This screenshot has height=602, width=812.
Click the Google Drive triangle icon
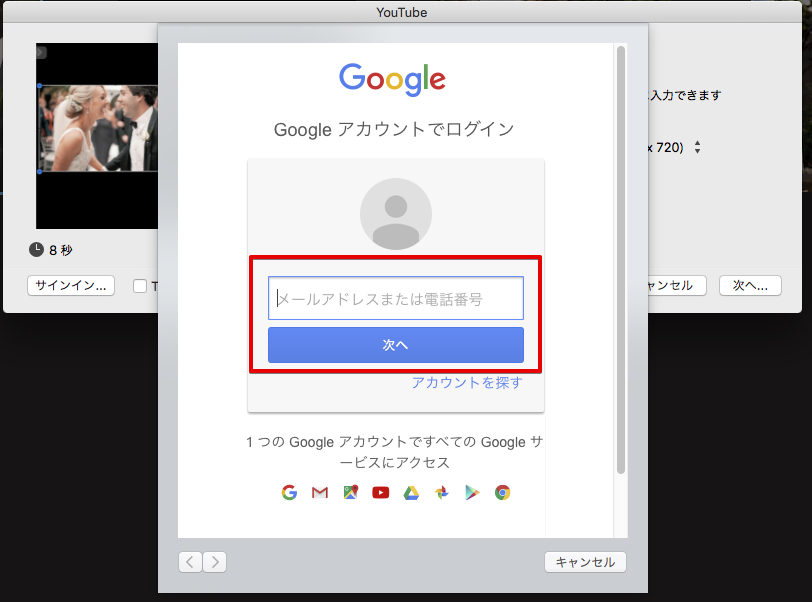411,492
